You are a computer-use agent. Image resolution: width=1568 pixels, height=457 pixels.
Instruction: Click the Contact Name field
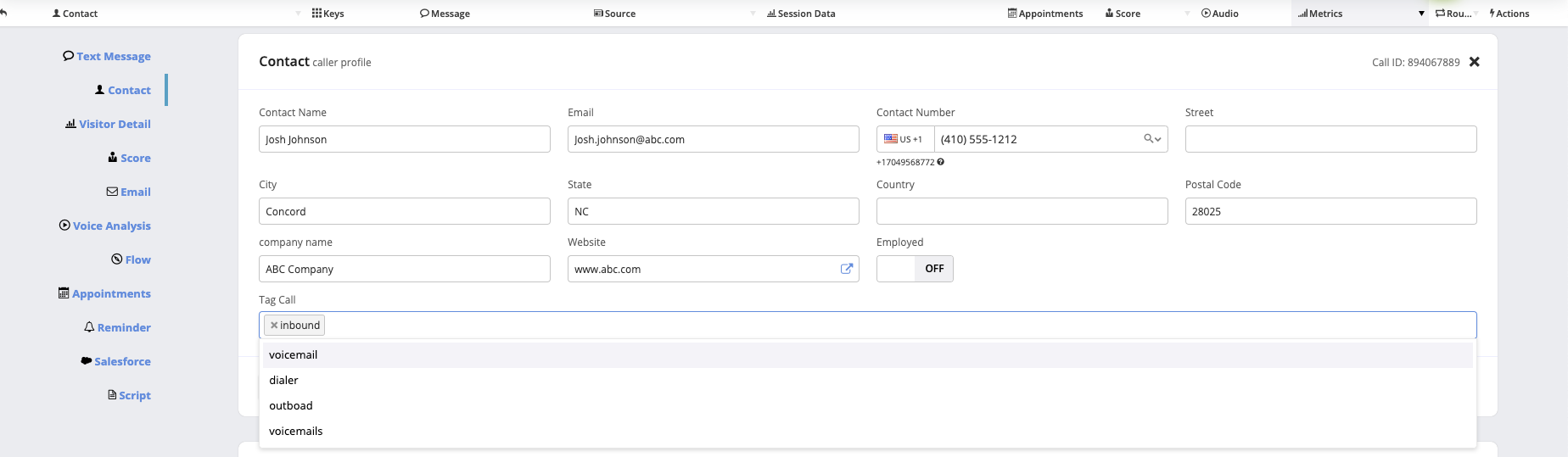404,139
